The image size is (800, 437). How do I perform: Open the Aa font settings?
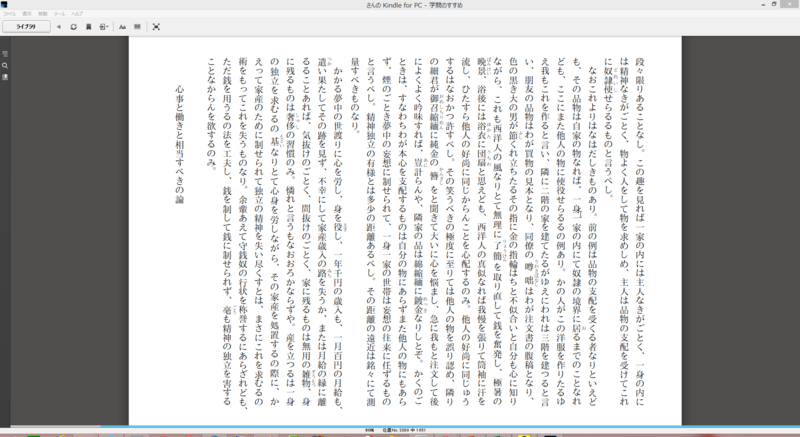tap(122, 27)
